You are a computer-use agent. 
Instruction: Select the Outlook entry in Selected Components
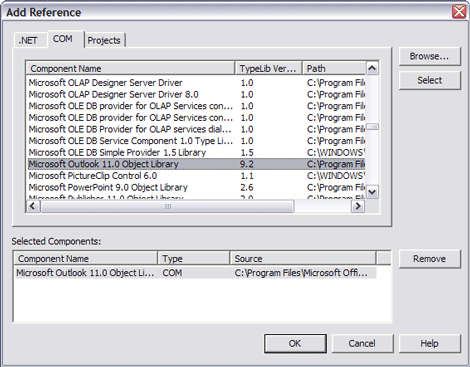[195, 273]
